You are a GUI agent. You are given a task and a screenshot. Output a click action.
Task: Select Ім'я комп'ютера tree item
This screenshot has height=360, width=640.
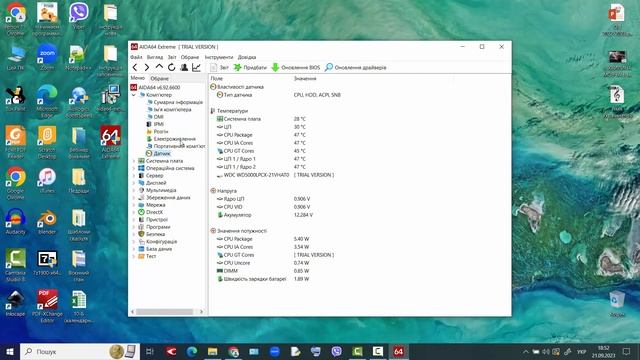(x=169, y=109)
